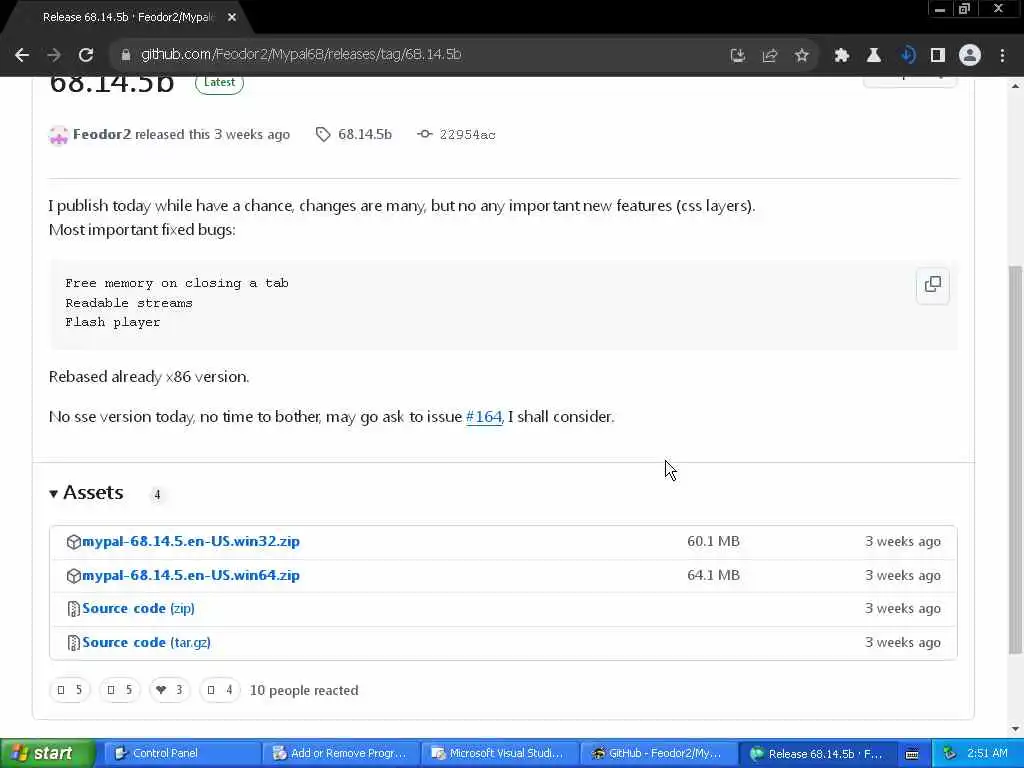Open the Windows start button

[46, 754]
